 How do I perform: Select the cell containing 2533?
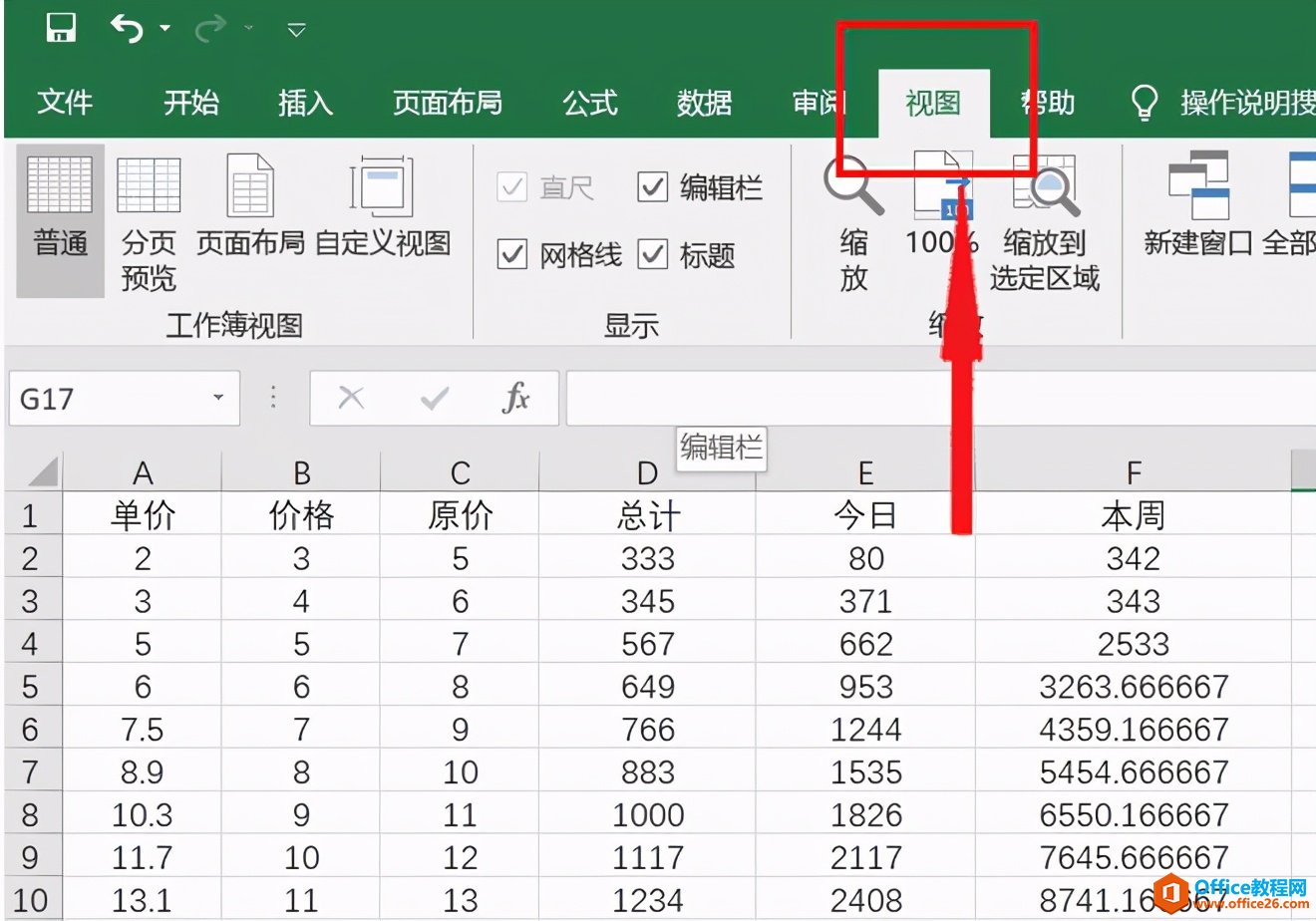1134,644
